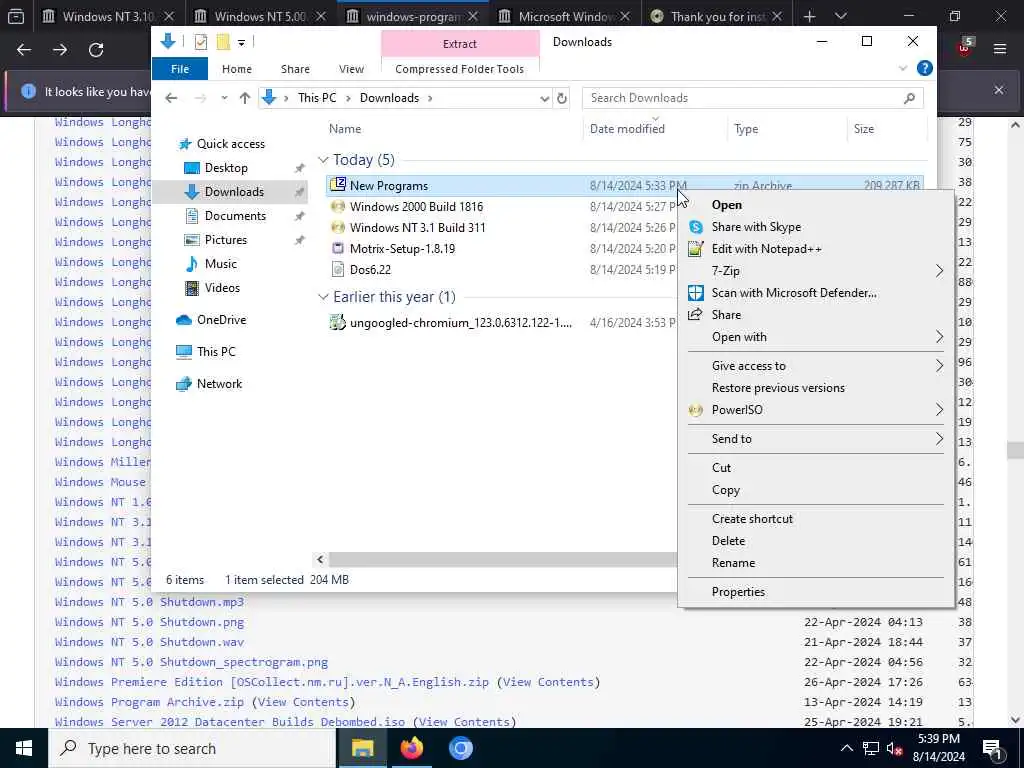Open the notification center icon

[x=992, y=748]
